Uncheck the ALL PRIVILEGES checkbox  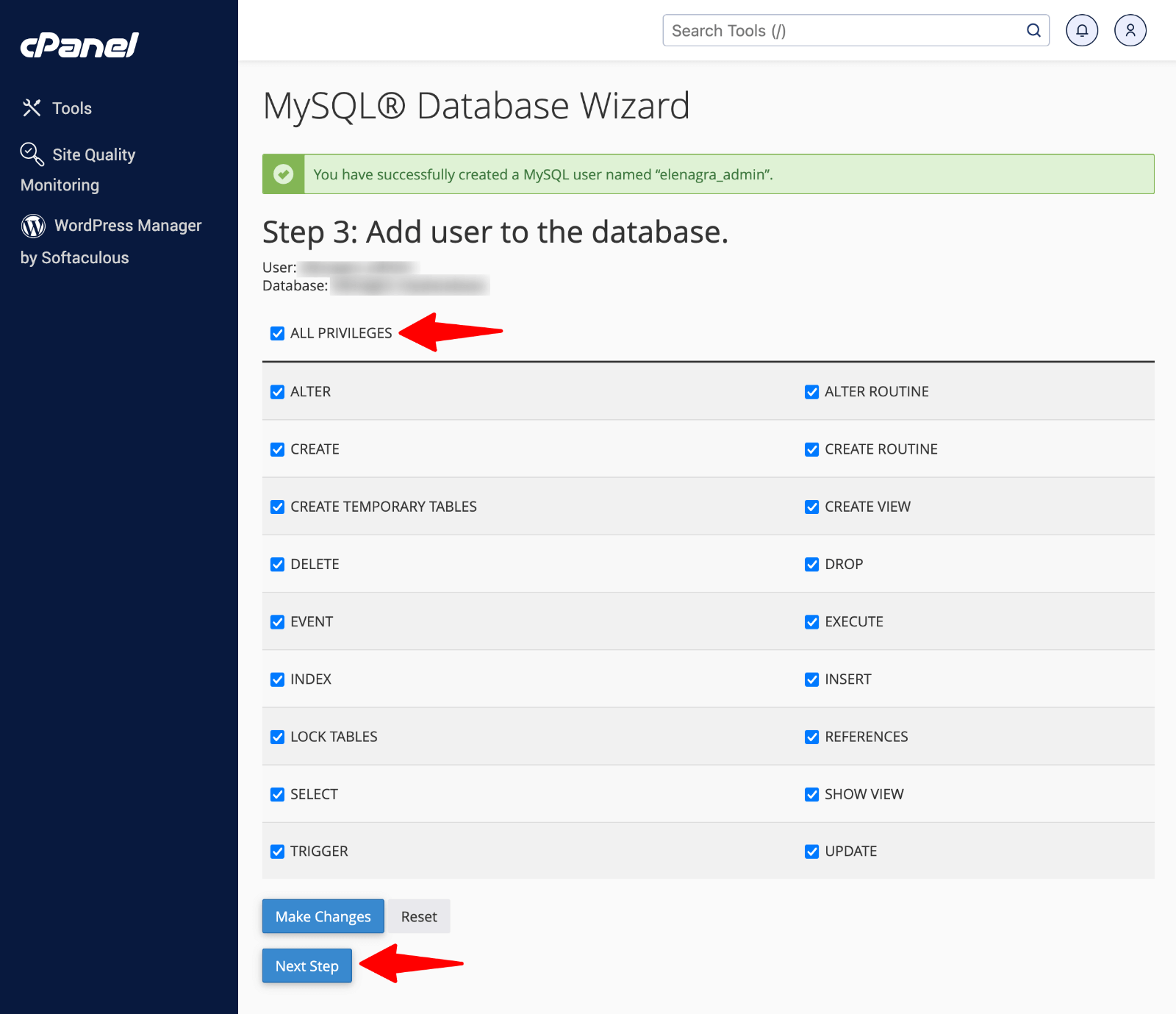tap(277, 333)
